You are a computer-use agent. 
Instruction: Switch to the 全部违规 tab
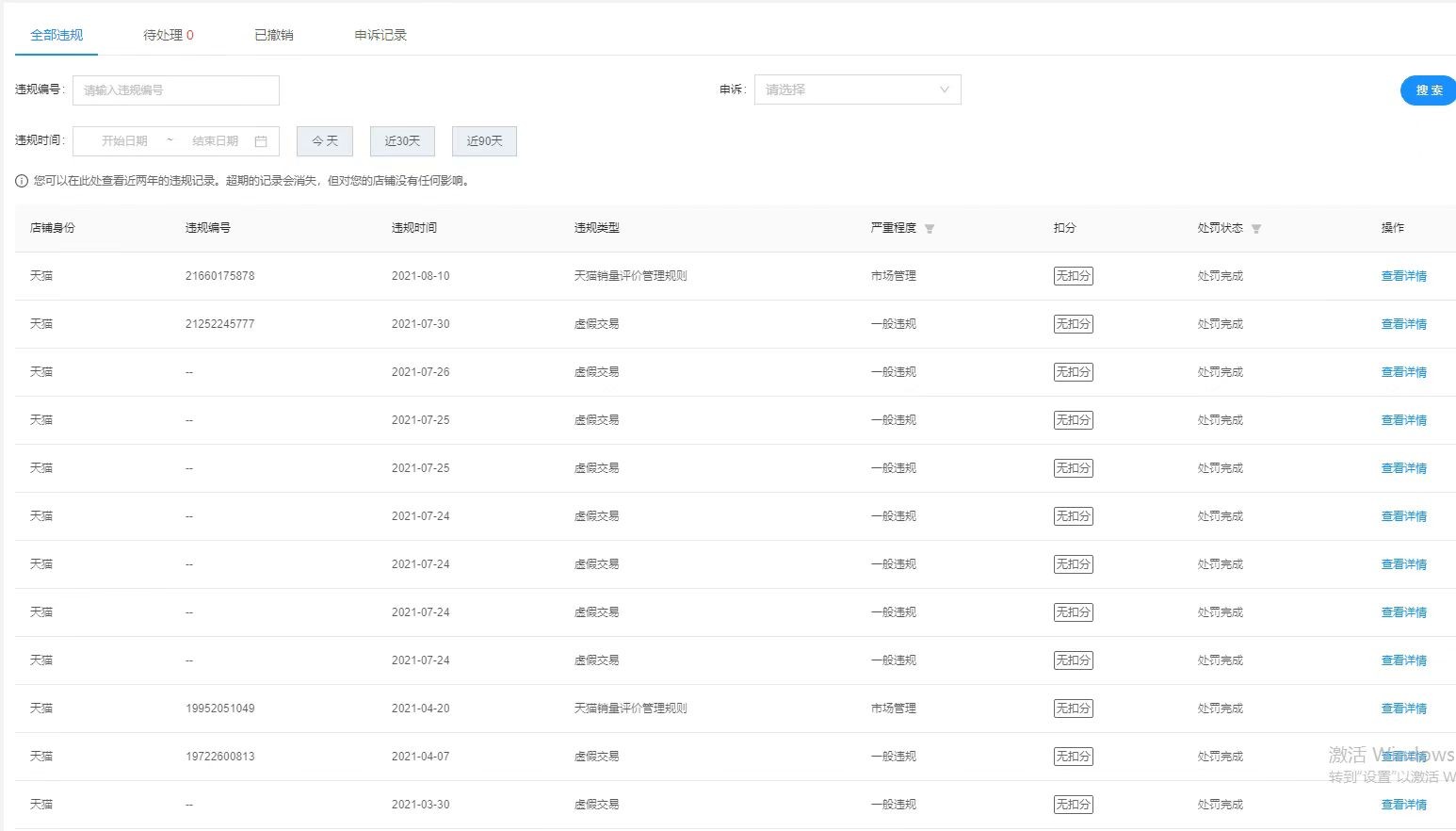pyautogui.click(x=57, y=35)
